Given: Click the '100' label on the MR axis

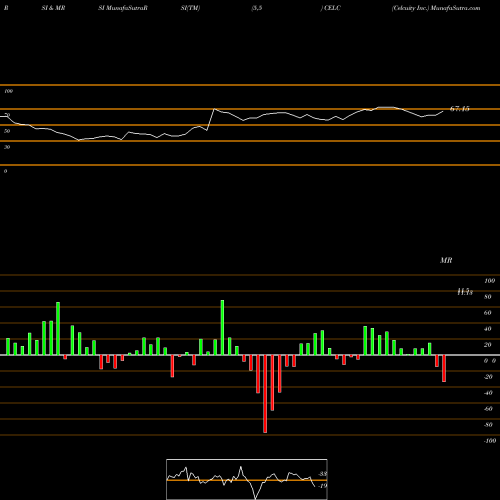Looking at the screenshot, I should click(x=490, y=281).
